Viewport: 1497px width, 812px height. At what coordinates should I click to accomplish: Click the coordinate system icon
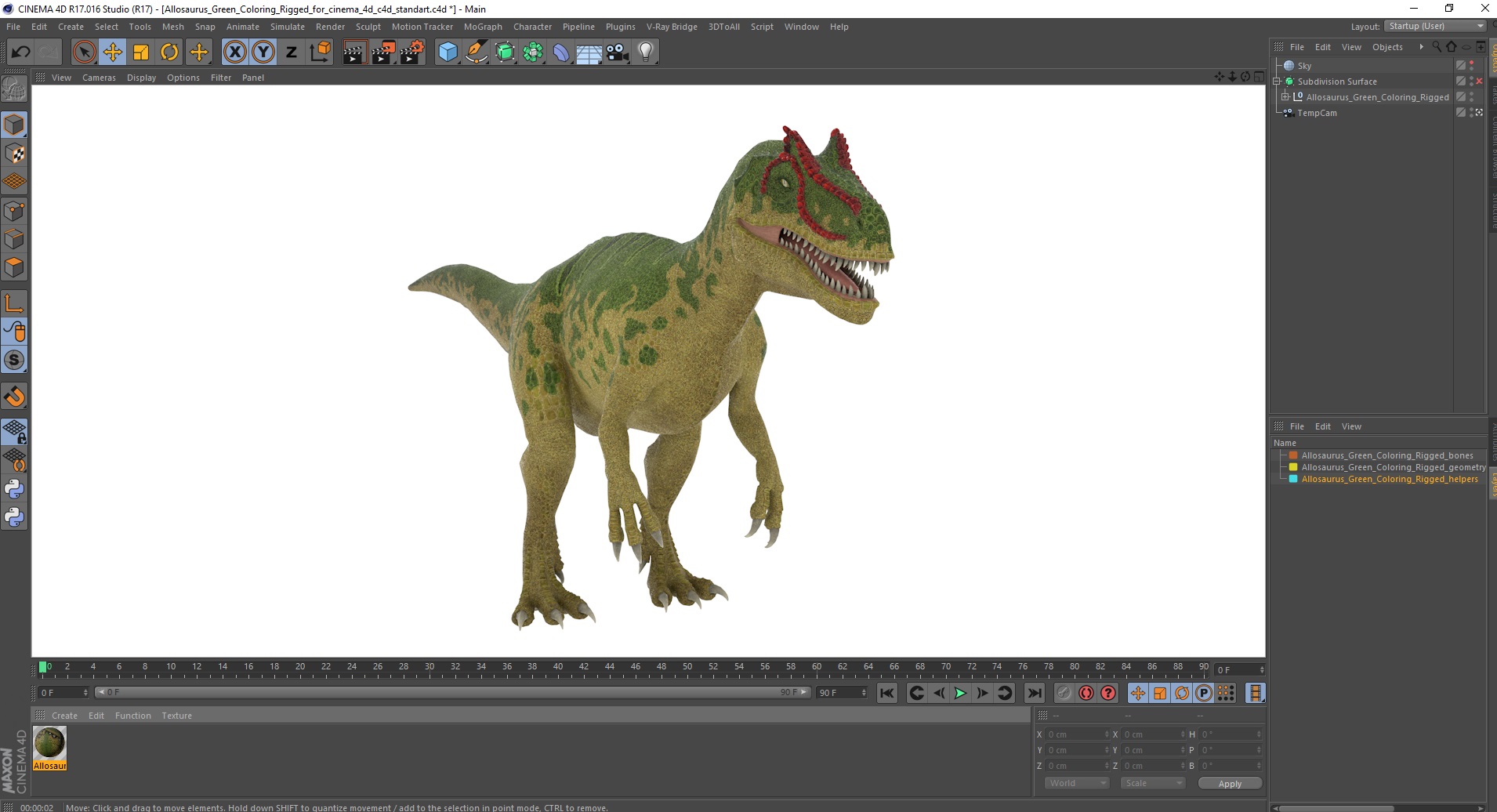pos(320,53)
